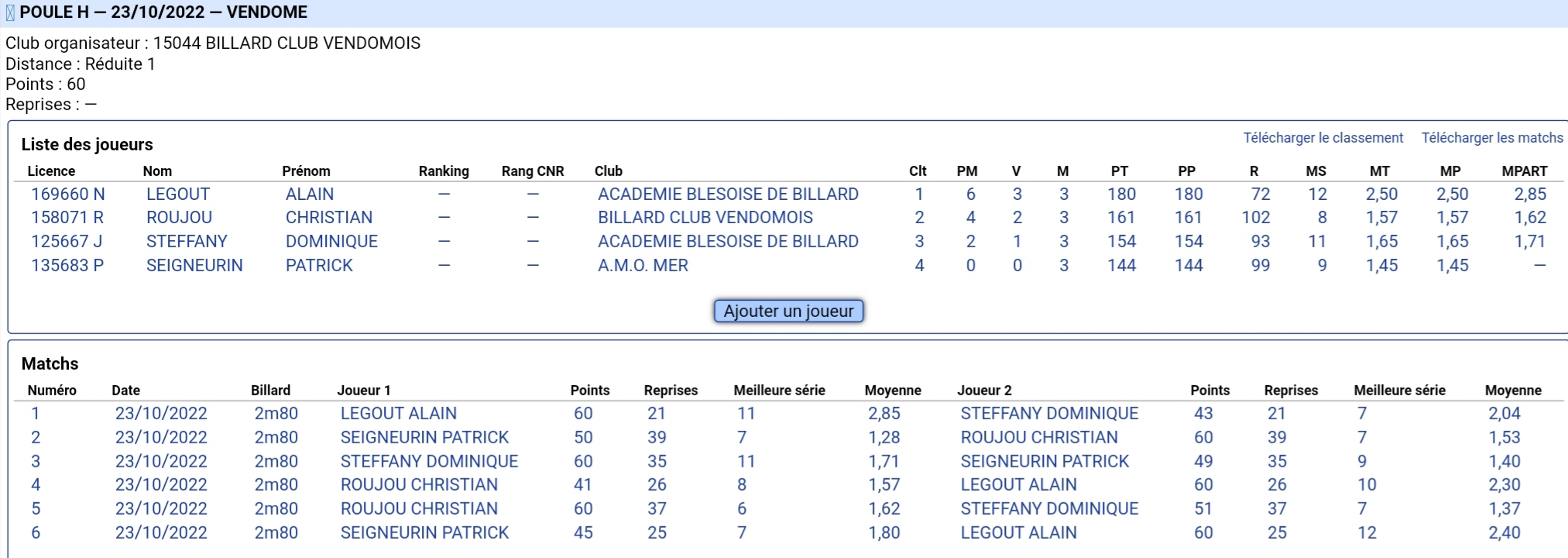
Task: Open SEIGNEURIN name in players list
Action: [x=194, y=266]
